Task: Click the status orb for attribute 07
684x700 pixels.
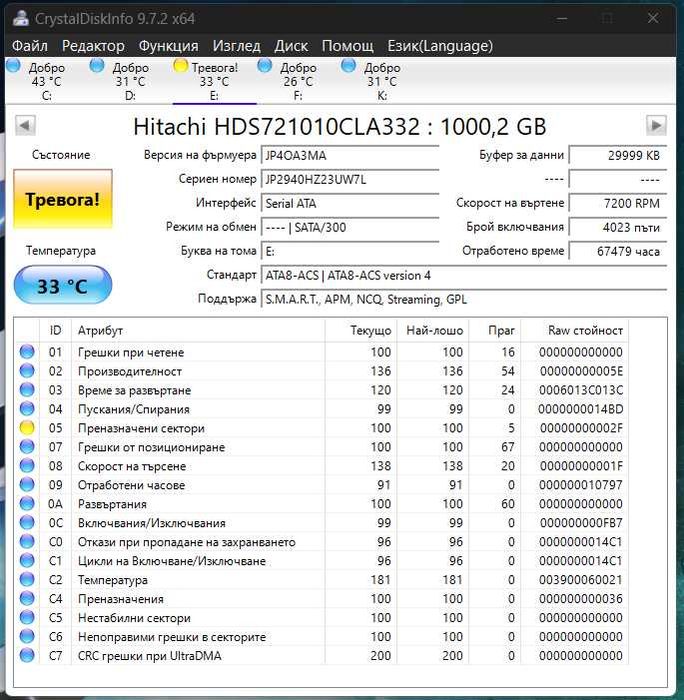Action: point(27,446)
